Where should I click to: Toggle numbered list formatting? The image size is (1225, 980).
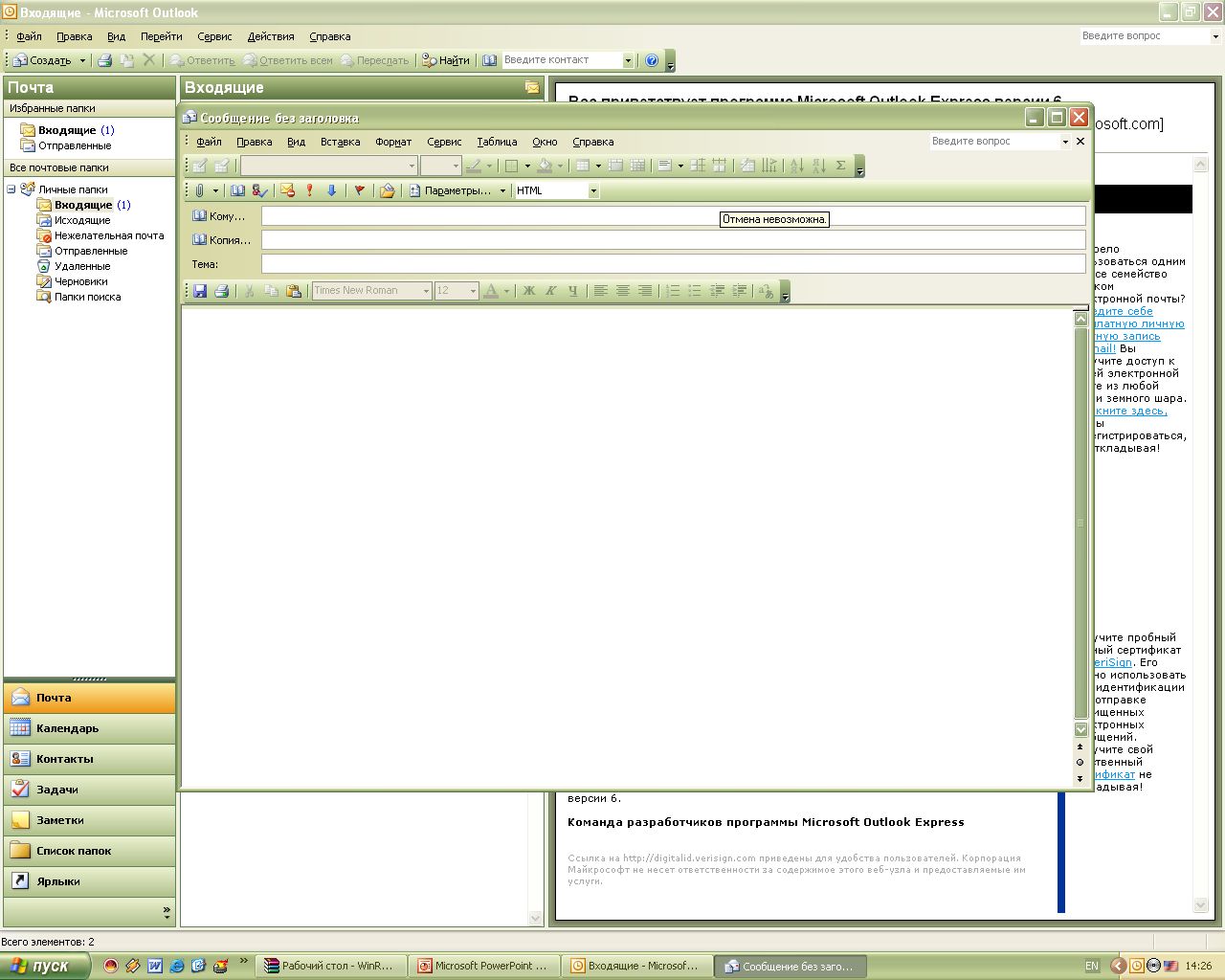pyautogui.click(x=672, y=291)
